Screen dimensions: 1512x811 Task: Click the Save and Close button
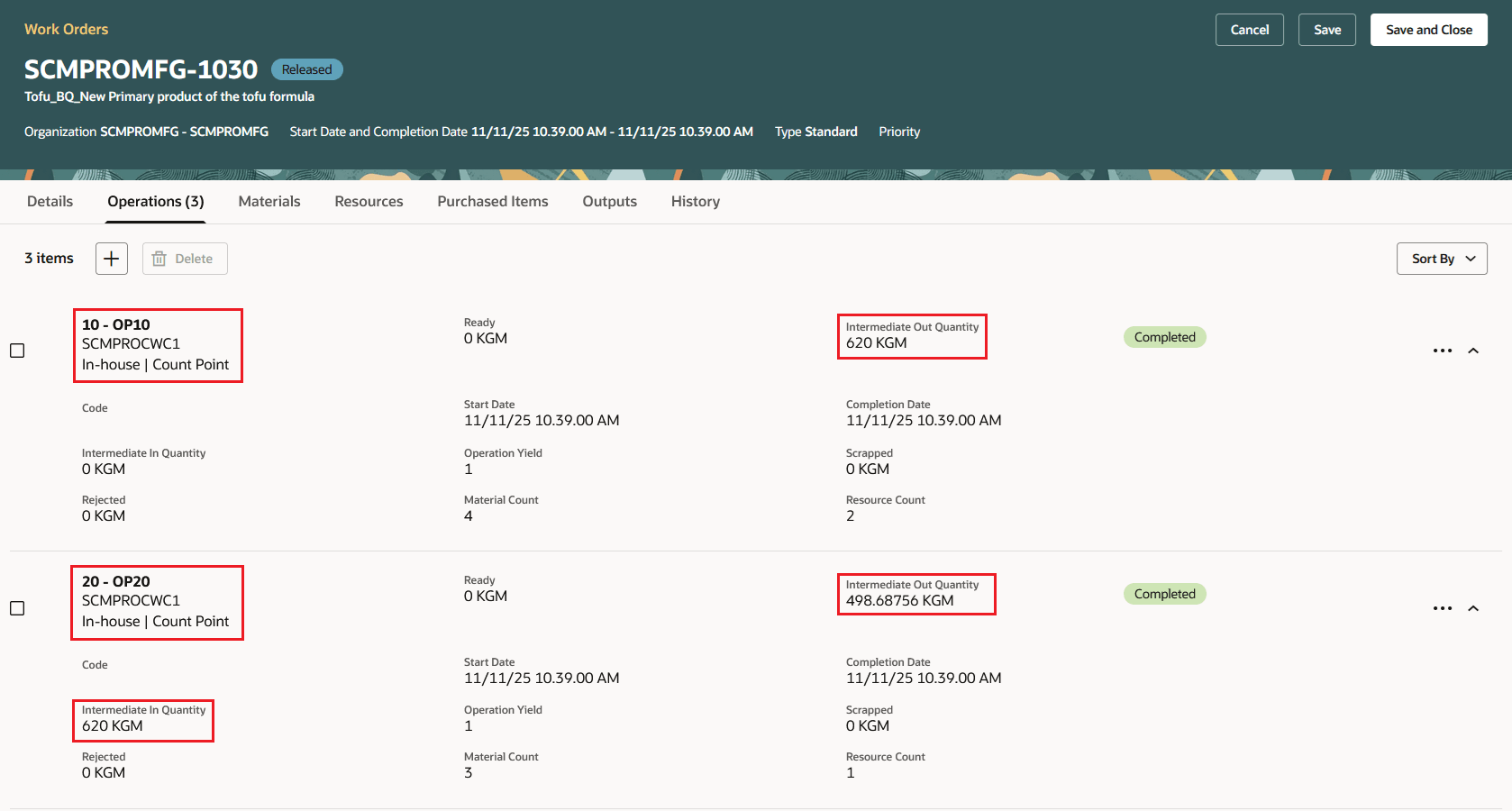[x=1428, y=29]
